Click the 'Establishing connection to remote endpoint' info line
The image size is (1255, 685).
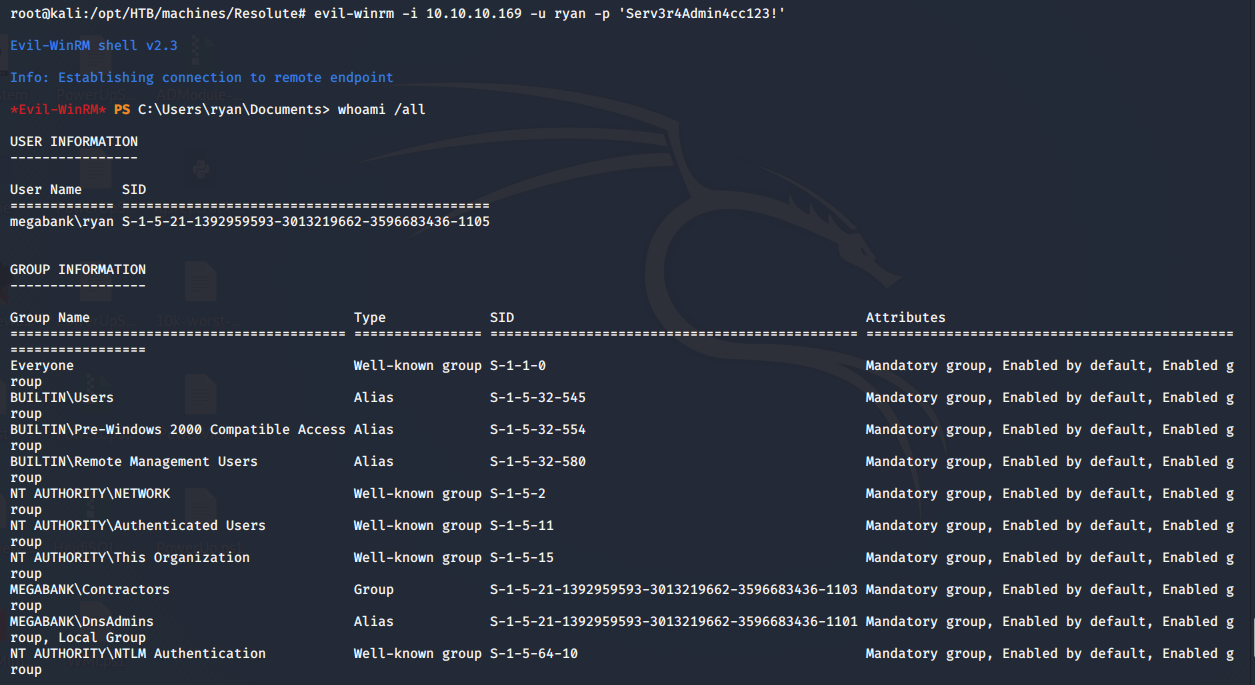225,77
